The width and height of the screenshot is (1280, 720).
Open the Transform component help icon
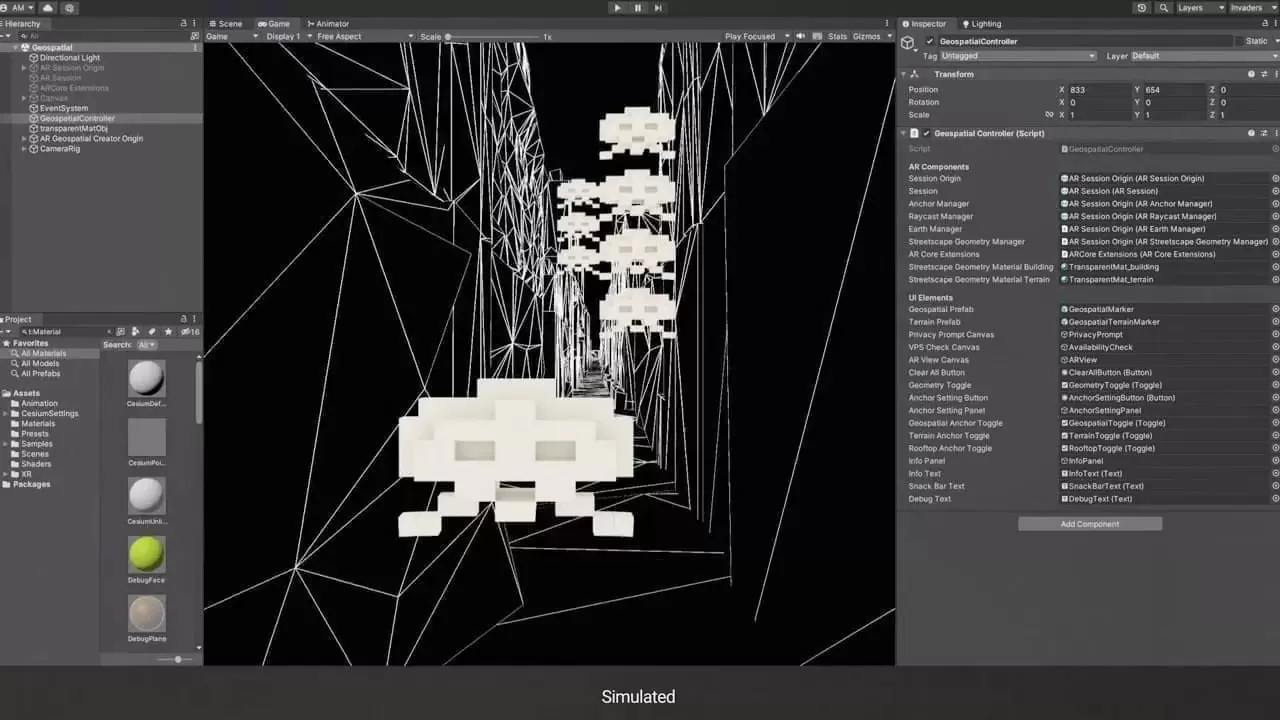tap(1251, 74)
